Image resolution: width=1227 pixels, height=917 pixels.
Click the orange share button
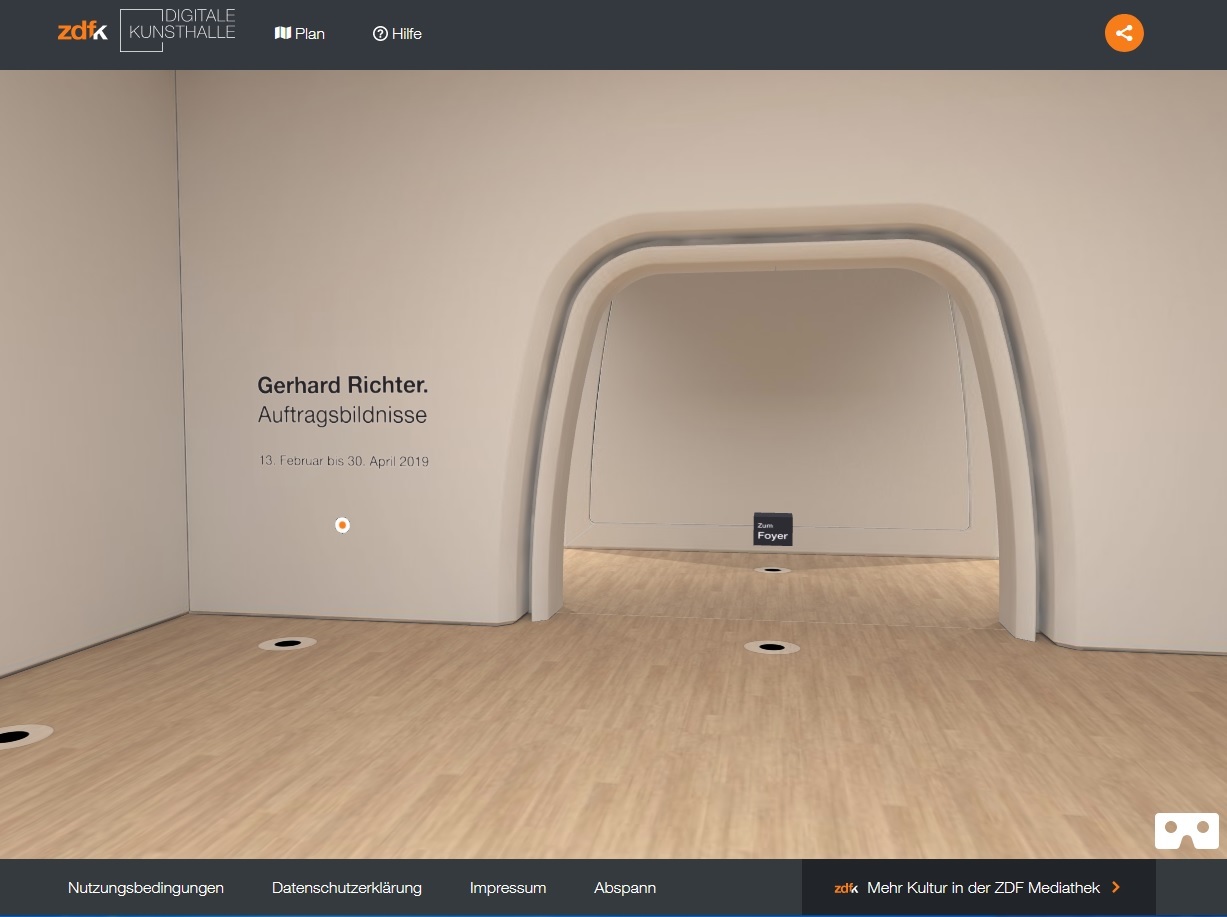1123,33
